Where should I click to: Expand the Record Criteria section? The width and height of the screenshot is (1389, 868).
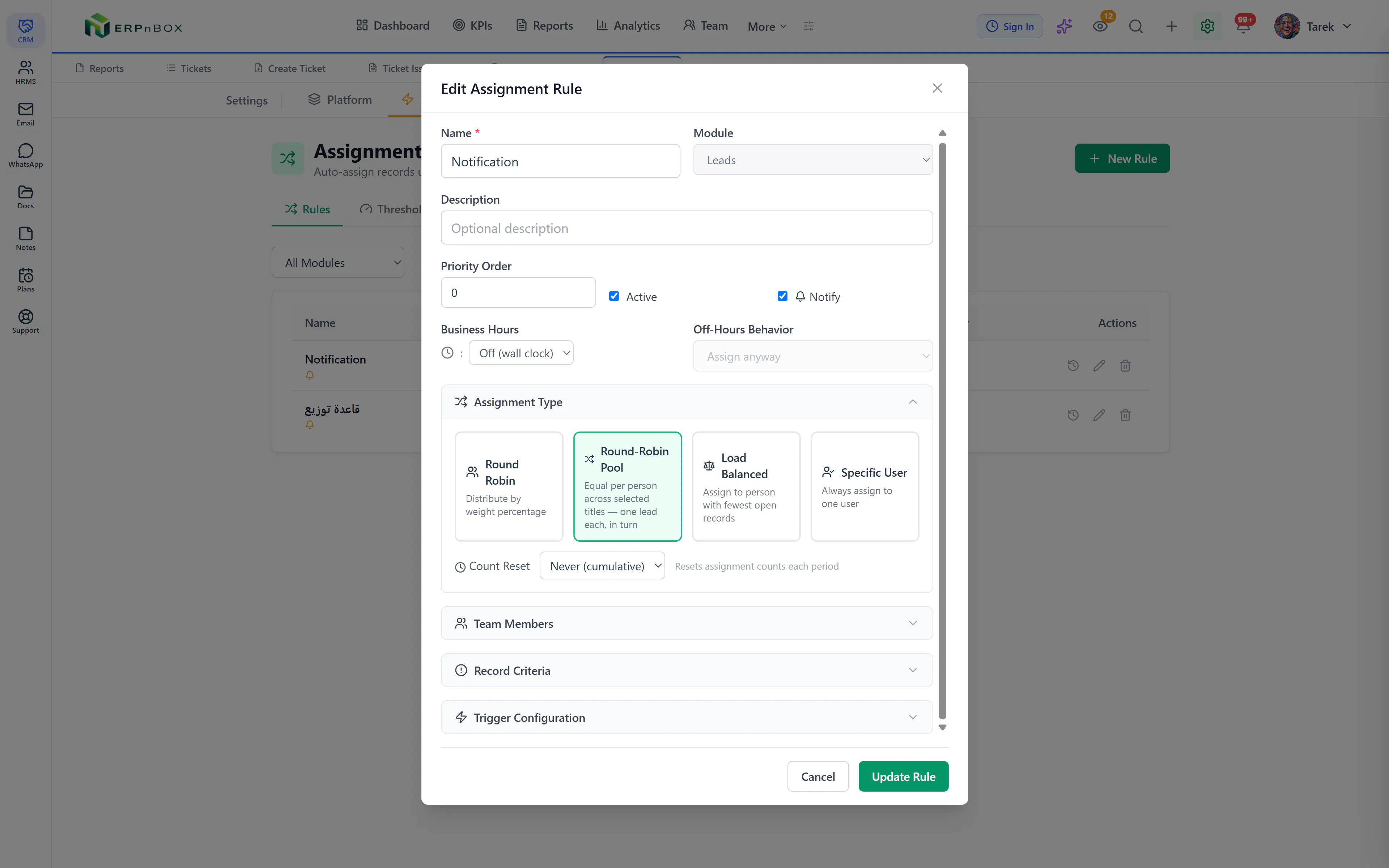(687, 671)
